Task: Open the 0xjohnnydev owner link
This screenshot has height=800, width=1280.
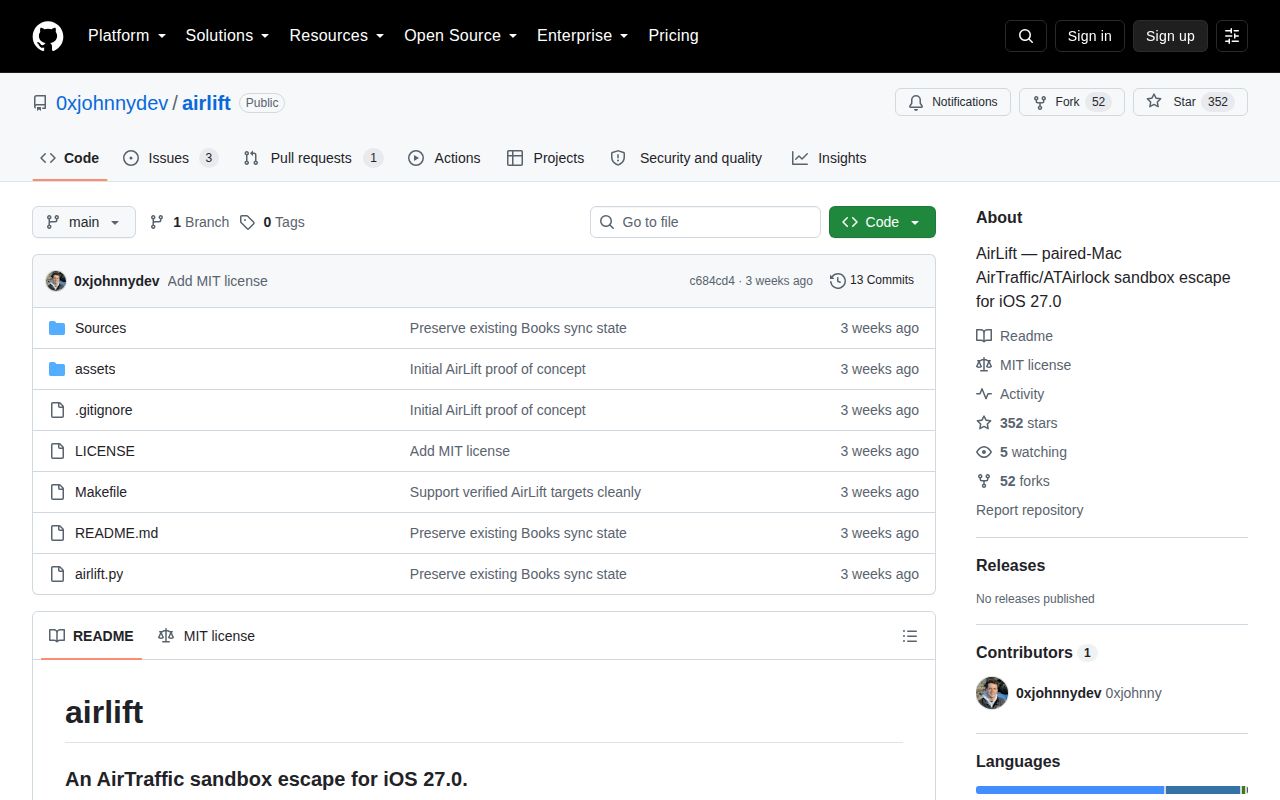Action: click(112, 103)
